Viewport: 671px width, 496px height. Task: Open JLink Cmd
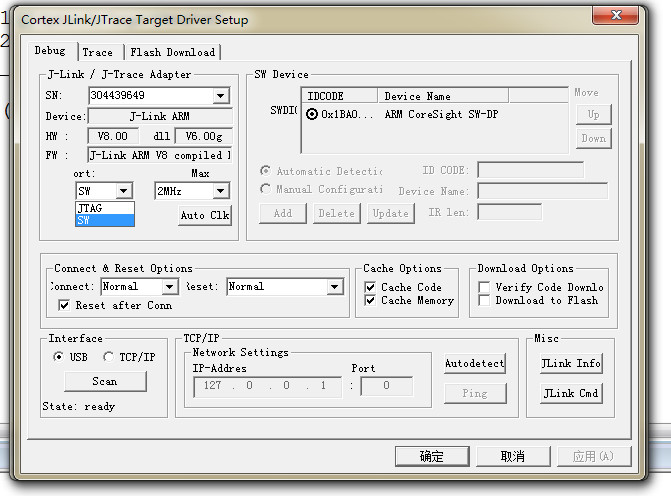(x=571, y=393)
